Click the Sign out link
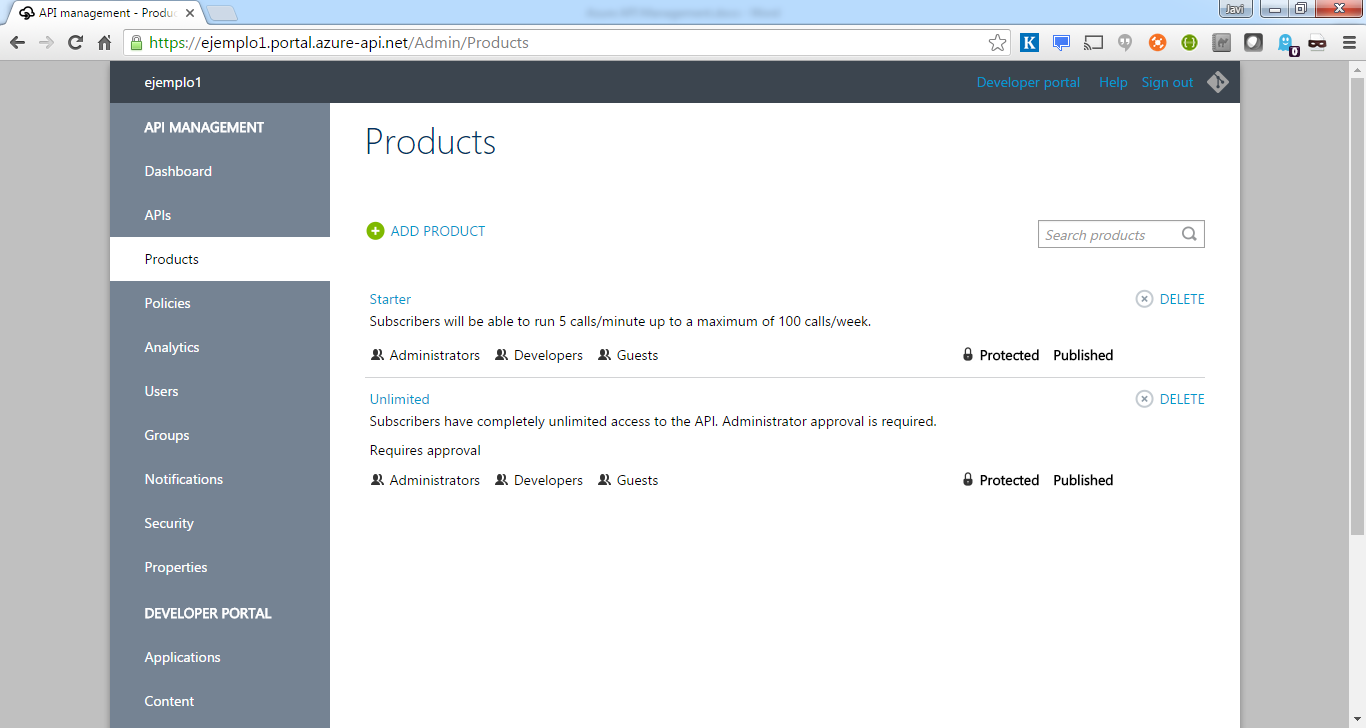This screenshot has height=728, width=1366. coord(1166,81)
